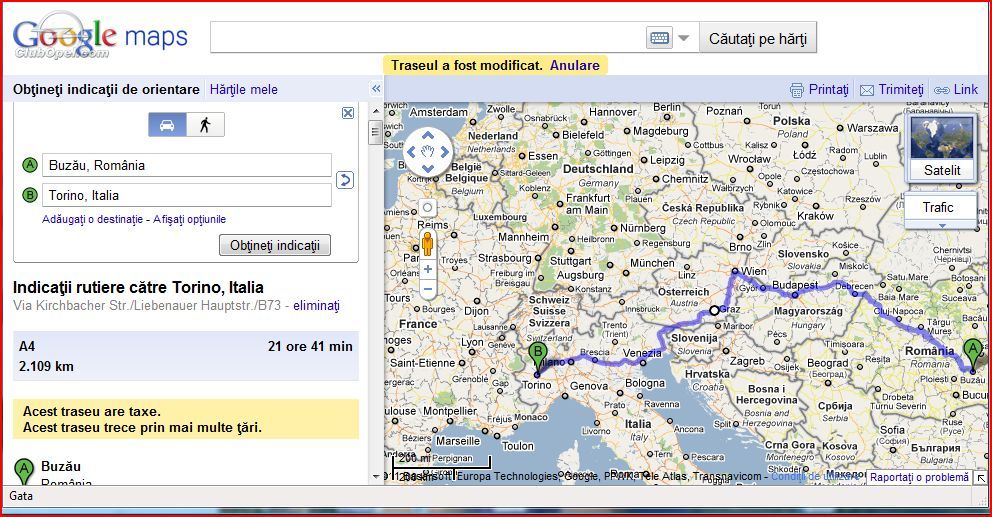
Task: Click overview map expand arrow at map corner
Action: [981, 478]
